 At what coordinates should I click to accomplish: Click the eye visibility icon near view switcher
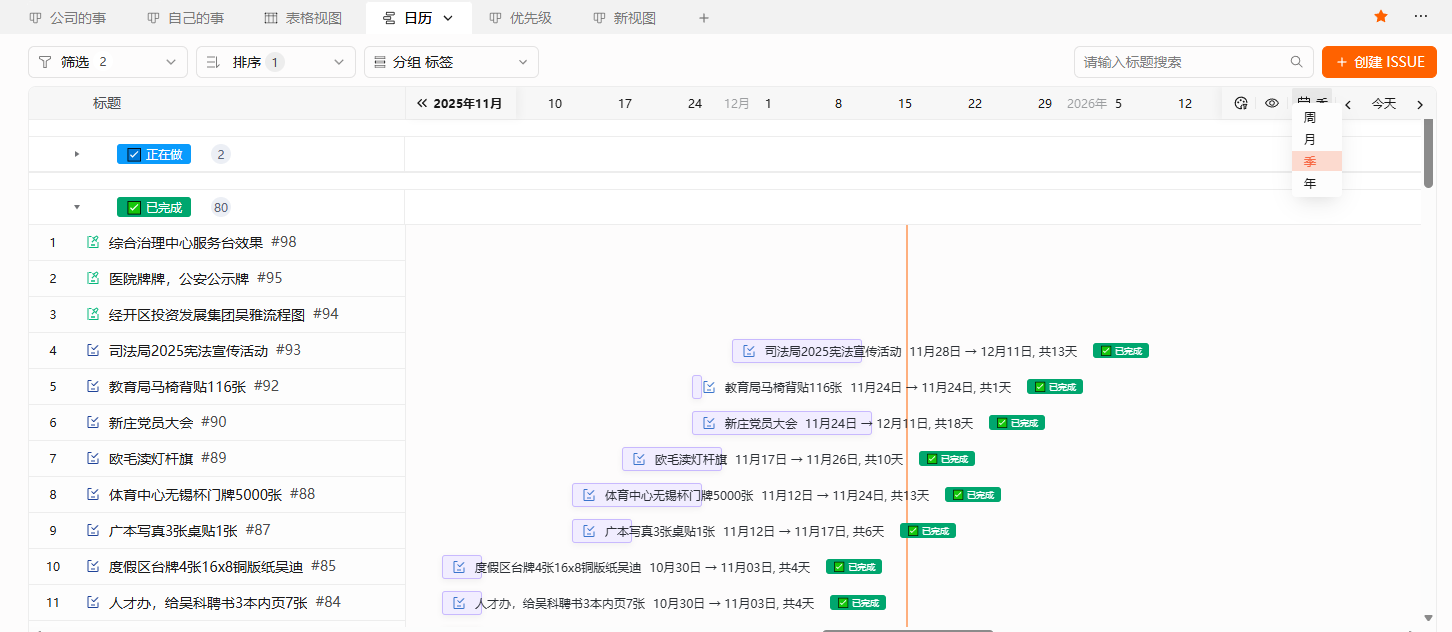1270,103
